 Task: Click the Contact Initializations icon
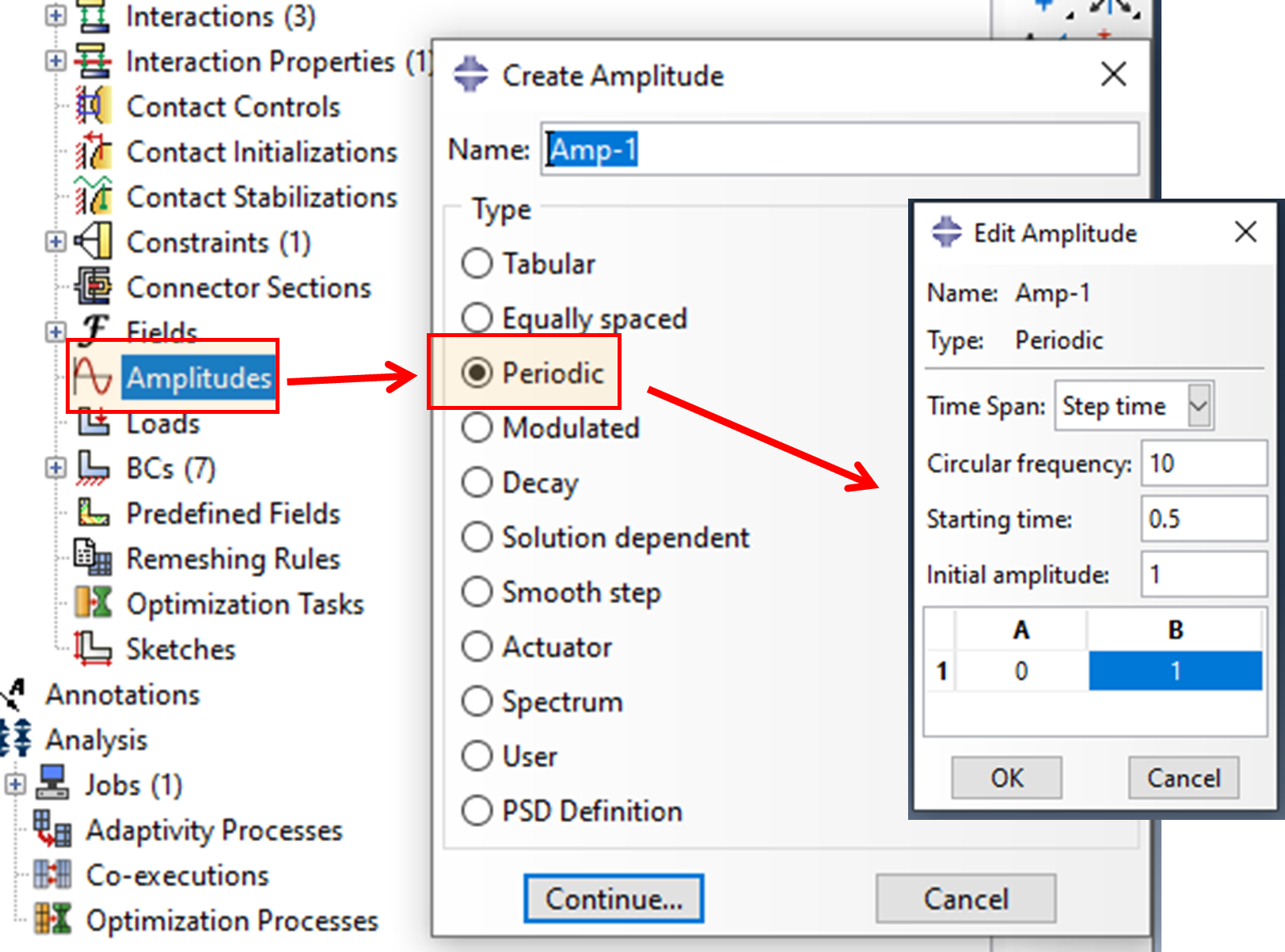[94, 152]
